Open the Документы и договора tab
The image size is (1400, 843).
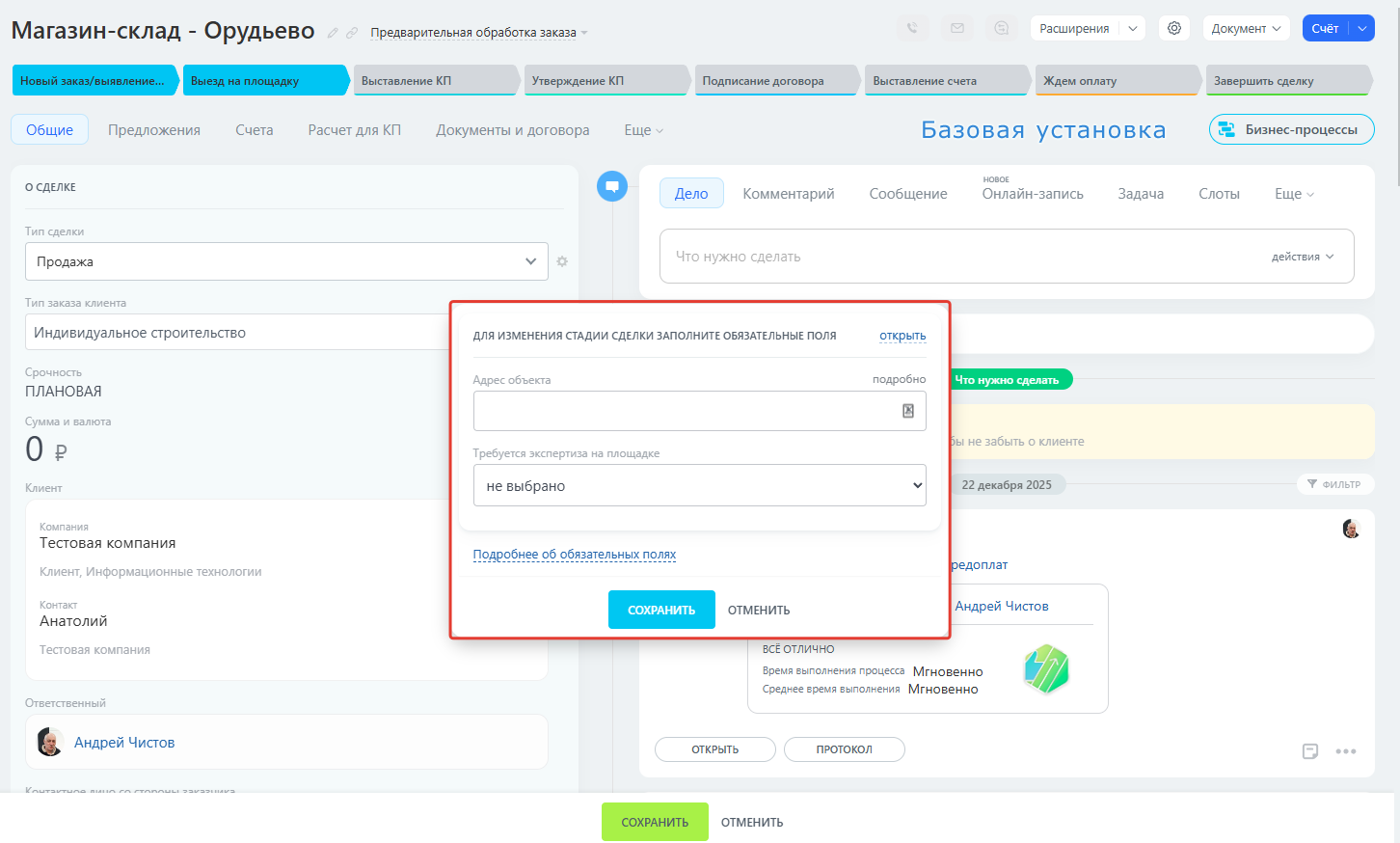513,130
